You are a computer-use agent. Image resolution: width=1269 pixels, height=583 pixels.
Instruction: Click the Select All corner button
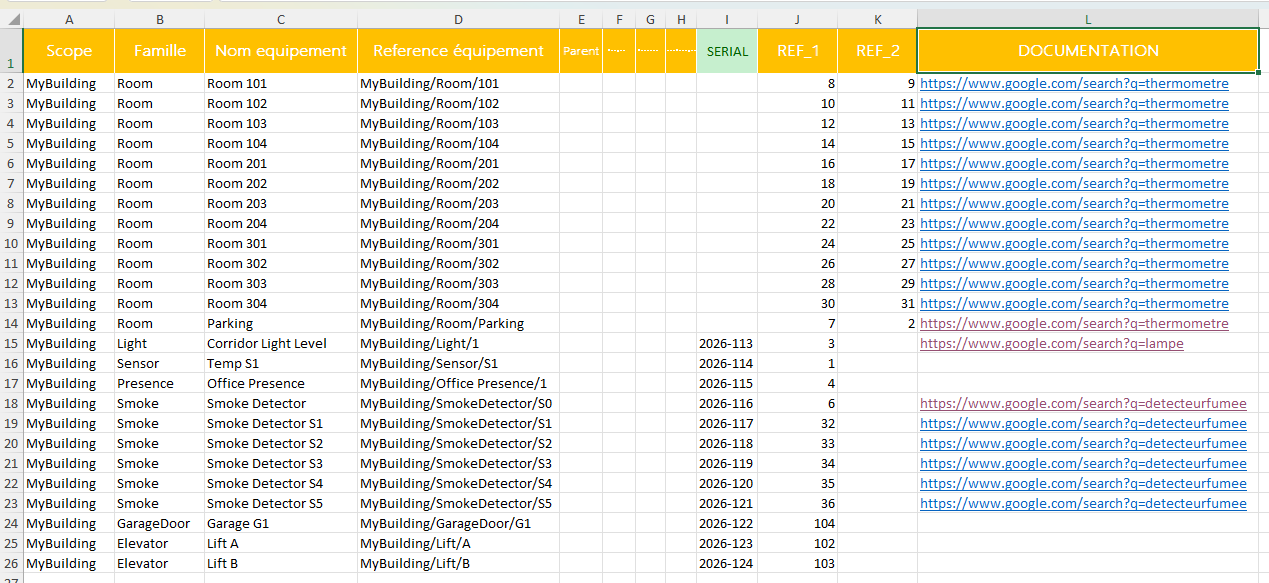[11, 19]
